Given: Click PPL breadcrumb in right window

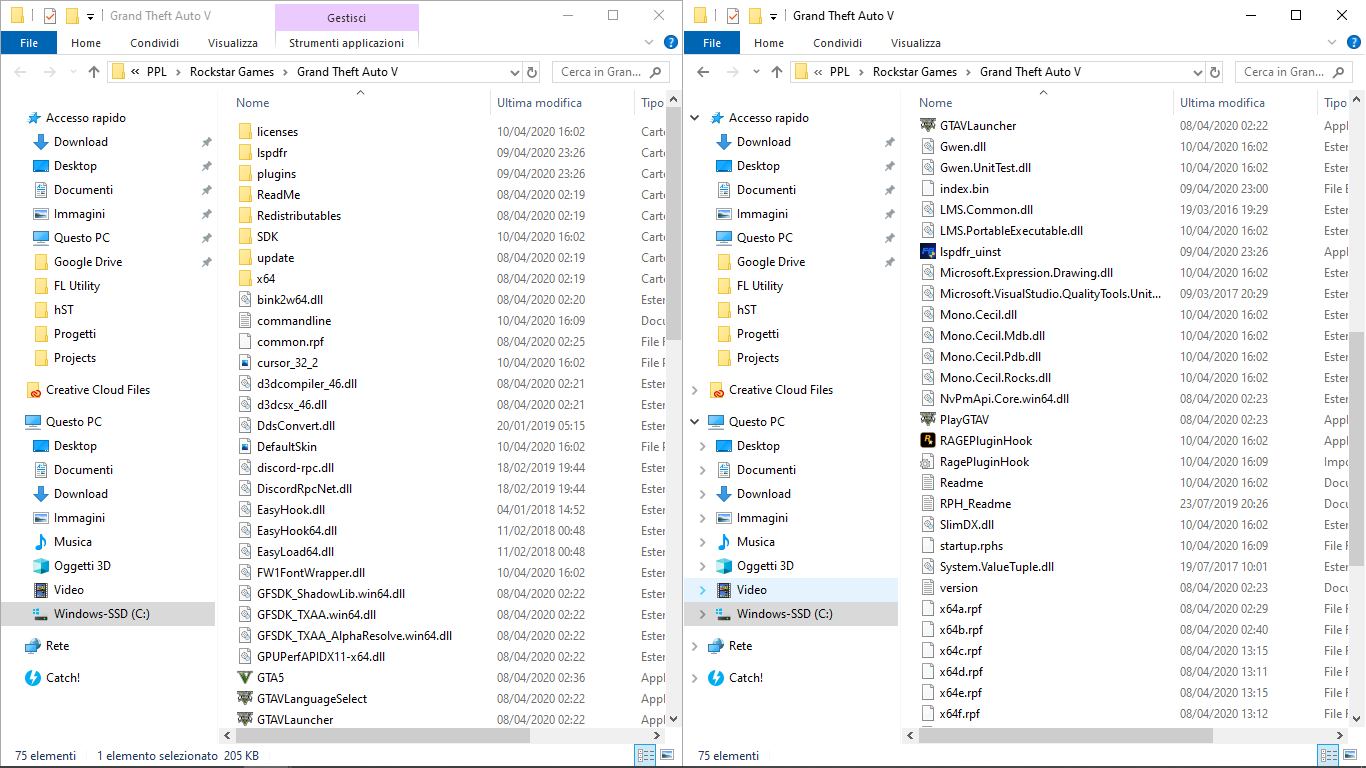Looking at the screenshot, I should [840, 72].
